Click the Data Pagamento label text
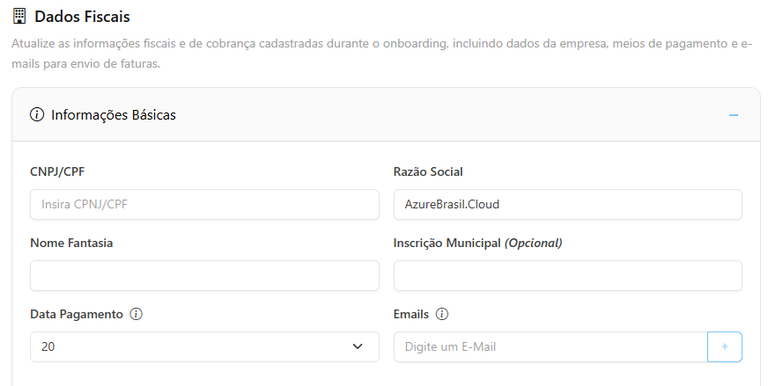This screenshot has height=386, width=768. click(76, 314)
